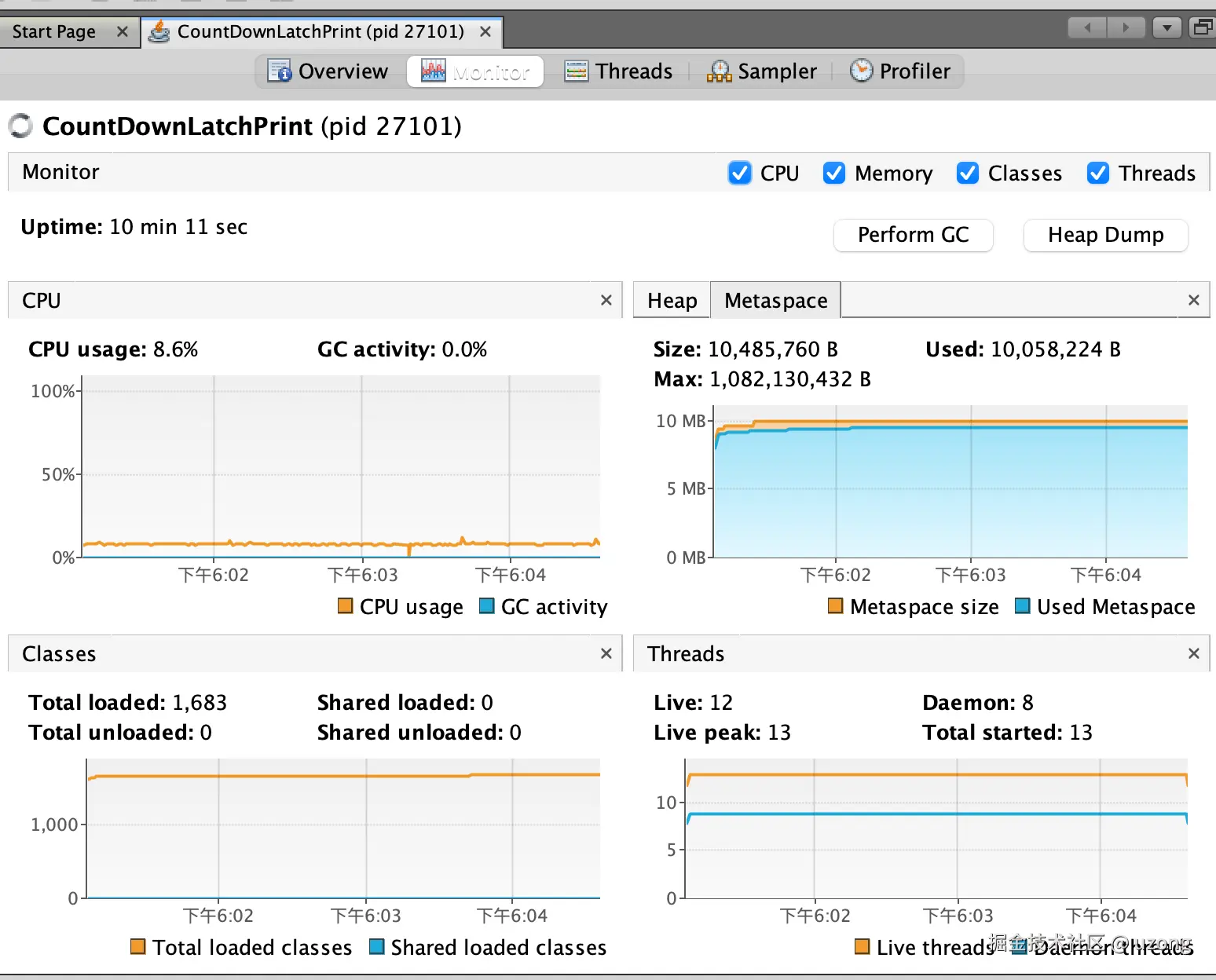Click the Overview tab icon
The height and width of the screenshot is (980, 1216).
[279, 71]
